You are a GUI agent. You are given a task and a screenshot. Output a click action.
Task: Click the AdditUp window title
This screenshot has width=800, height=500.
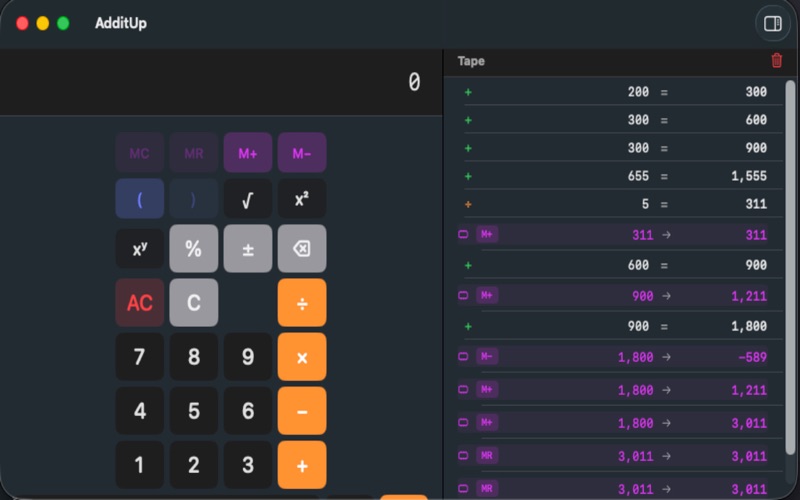(x=121, y=23)
